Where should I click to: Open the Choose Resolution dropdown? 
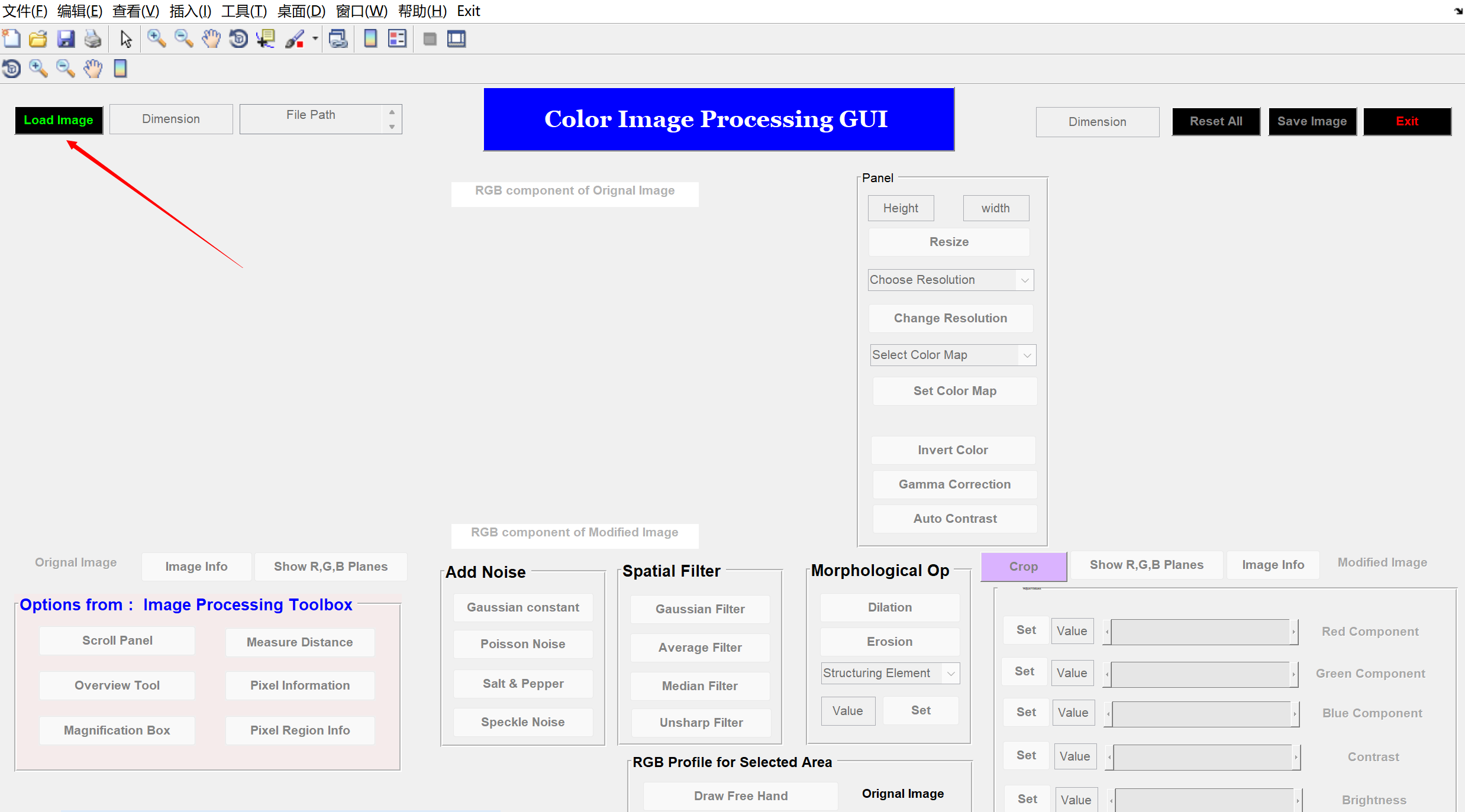point(950,280)
